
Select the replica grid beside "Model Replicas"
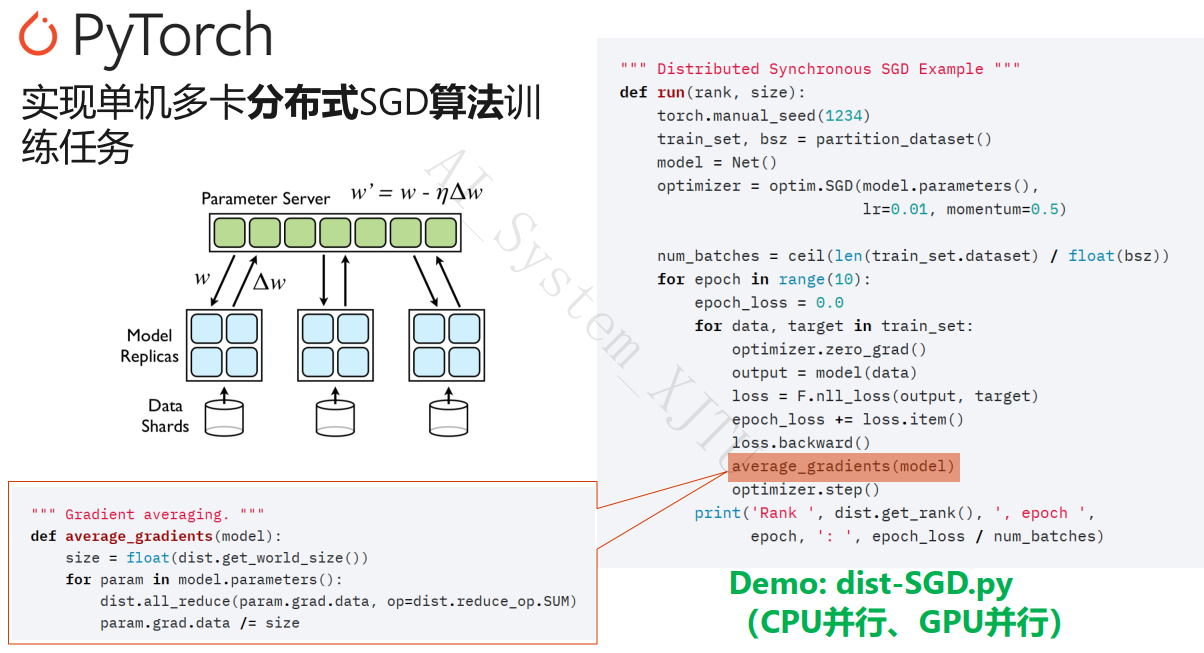click(223, 345)
